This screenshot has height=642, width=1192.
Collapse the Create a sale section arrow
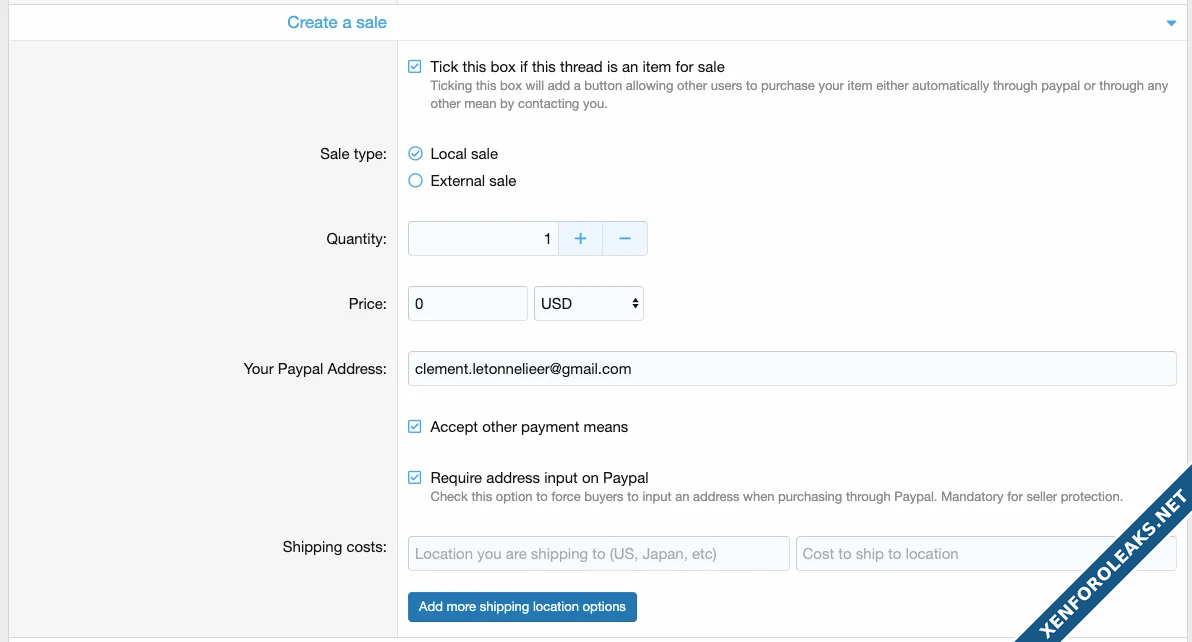click(1171, 23)
